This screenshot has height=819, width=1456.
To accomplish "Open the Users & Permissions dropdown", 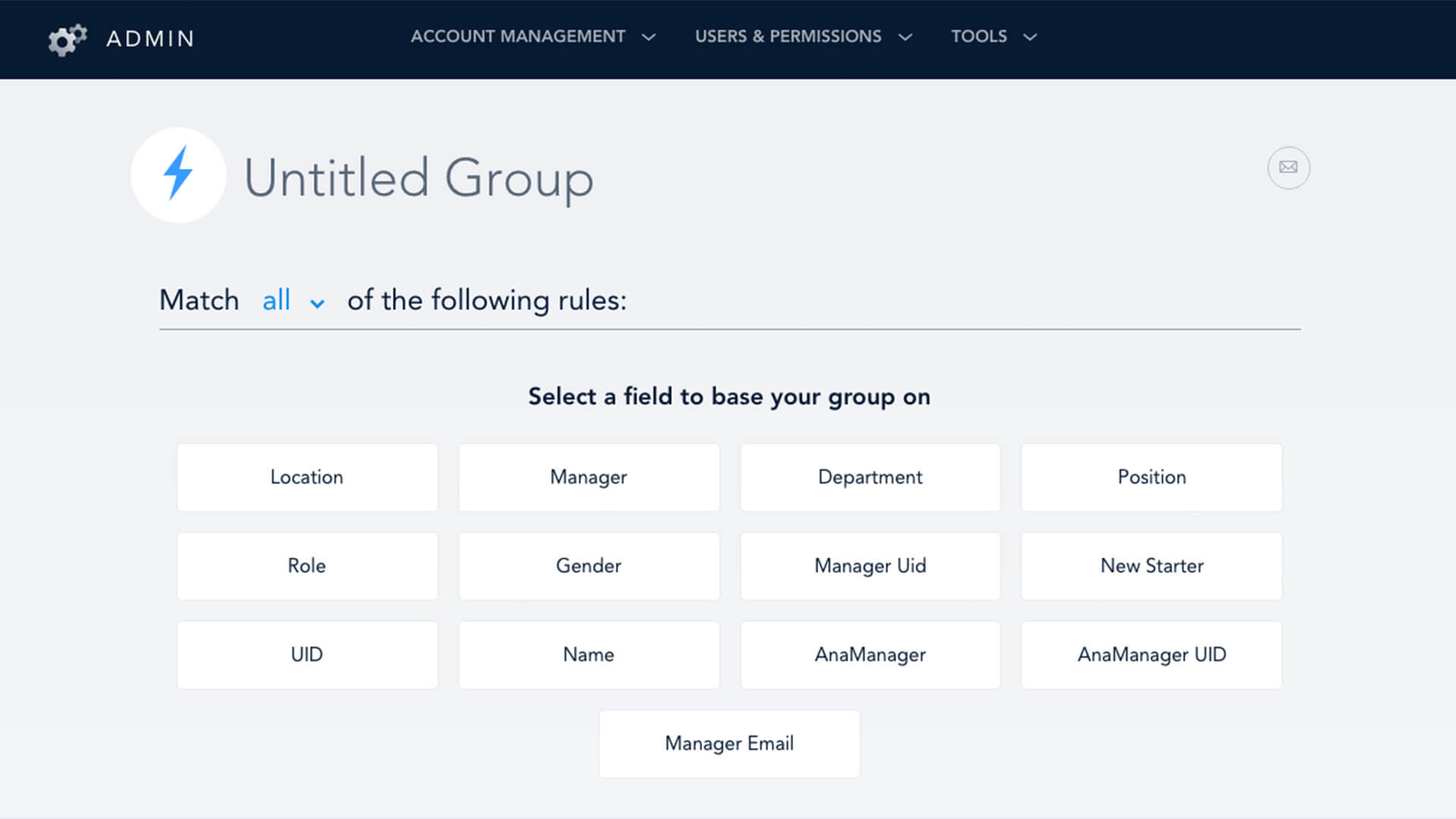I will click(x=803, y=36).
